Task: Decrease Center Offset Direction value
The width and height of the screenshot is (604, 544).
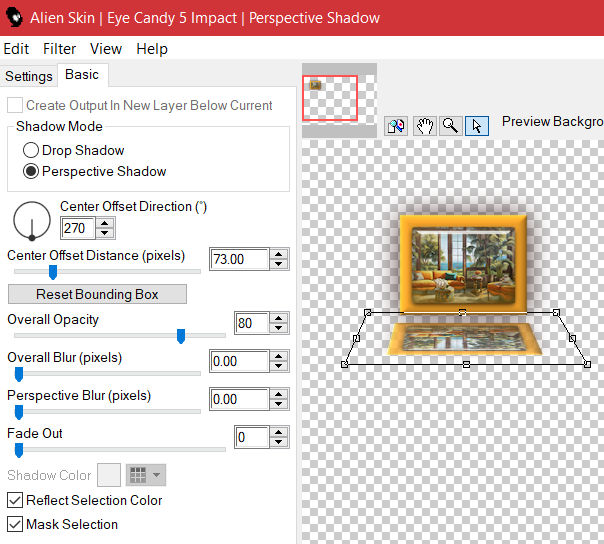Action: [x=104, y=233]
